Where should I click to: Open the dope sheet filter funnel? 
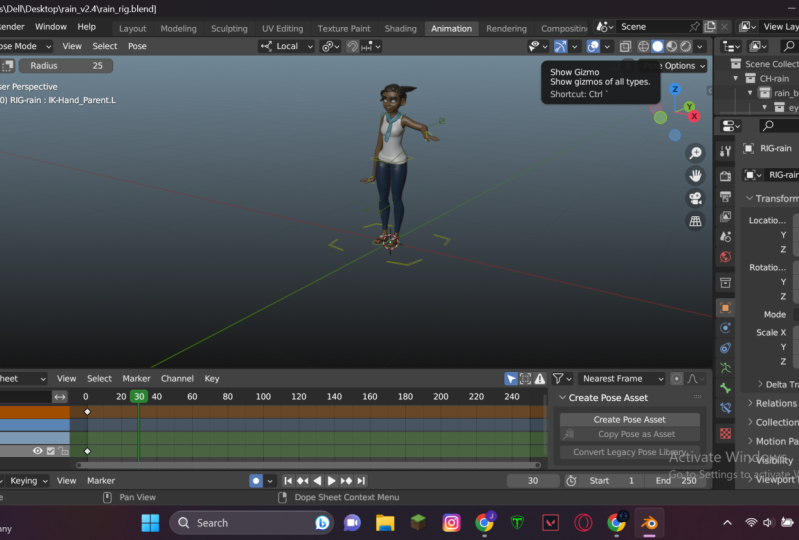click(x=558, y=379)
